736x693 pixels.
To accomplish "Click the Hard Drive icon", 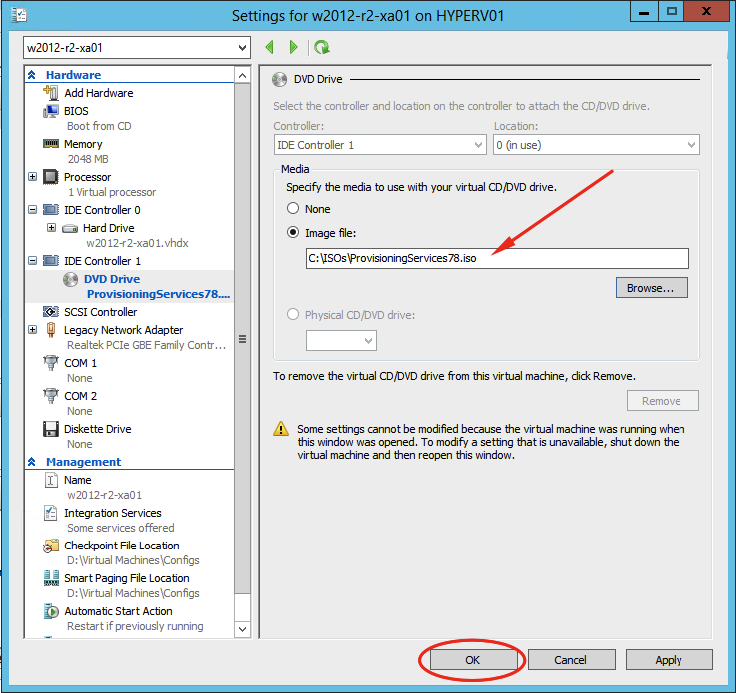I will coord(70,229).
